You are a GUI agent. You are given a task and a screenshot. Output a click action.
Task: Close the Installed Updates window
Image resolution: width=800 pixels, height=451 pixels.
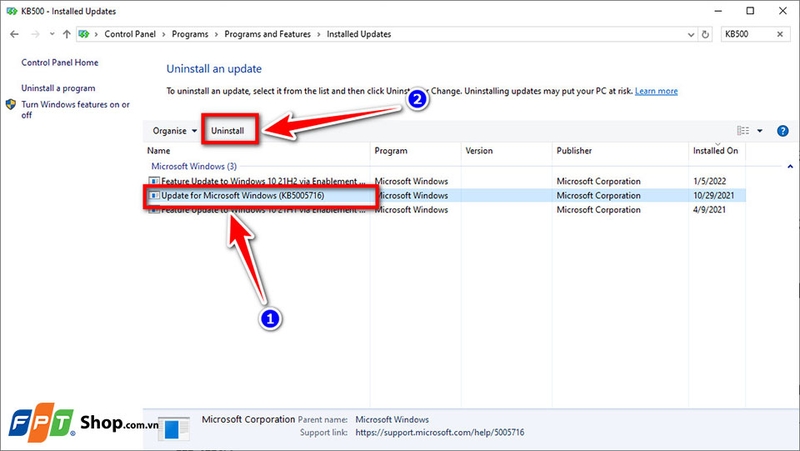(783, 11)
